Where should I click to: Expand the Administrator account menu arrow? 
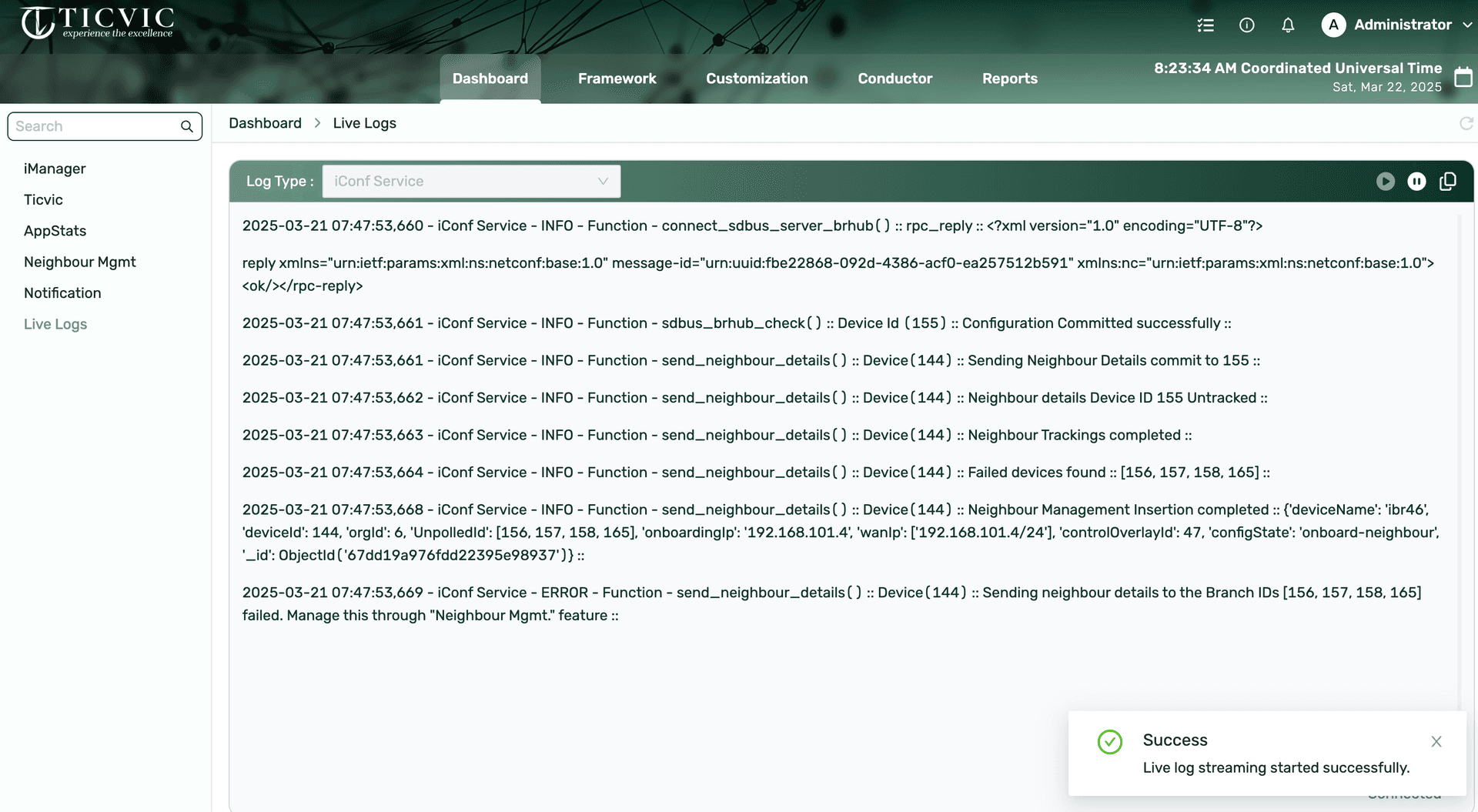pos(1467,25)
